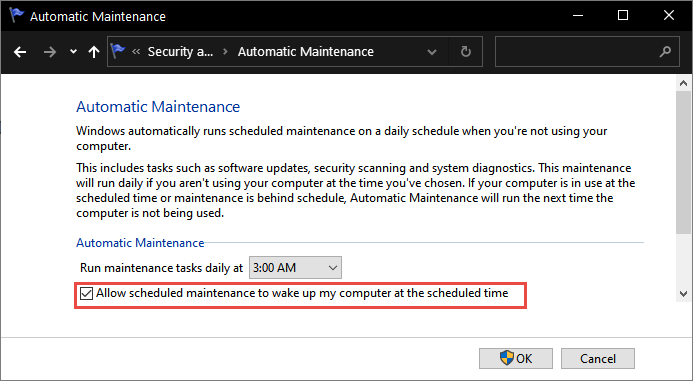This screenshot has height=381, width=693.
Task: Go back with the left arrow button
Action: tap(20, 52)
